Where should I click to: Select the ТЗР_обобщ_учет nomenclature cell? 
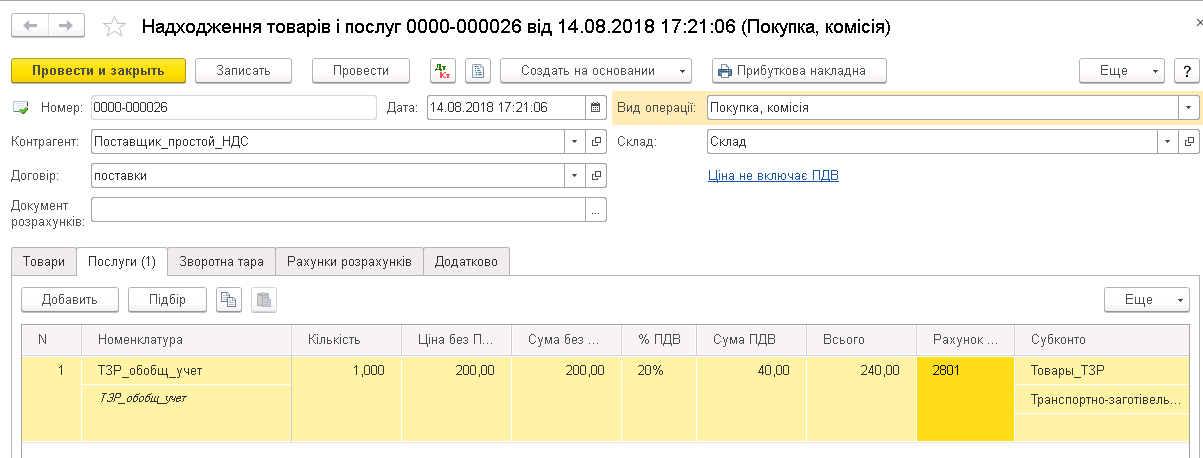coord(187,370)
